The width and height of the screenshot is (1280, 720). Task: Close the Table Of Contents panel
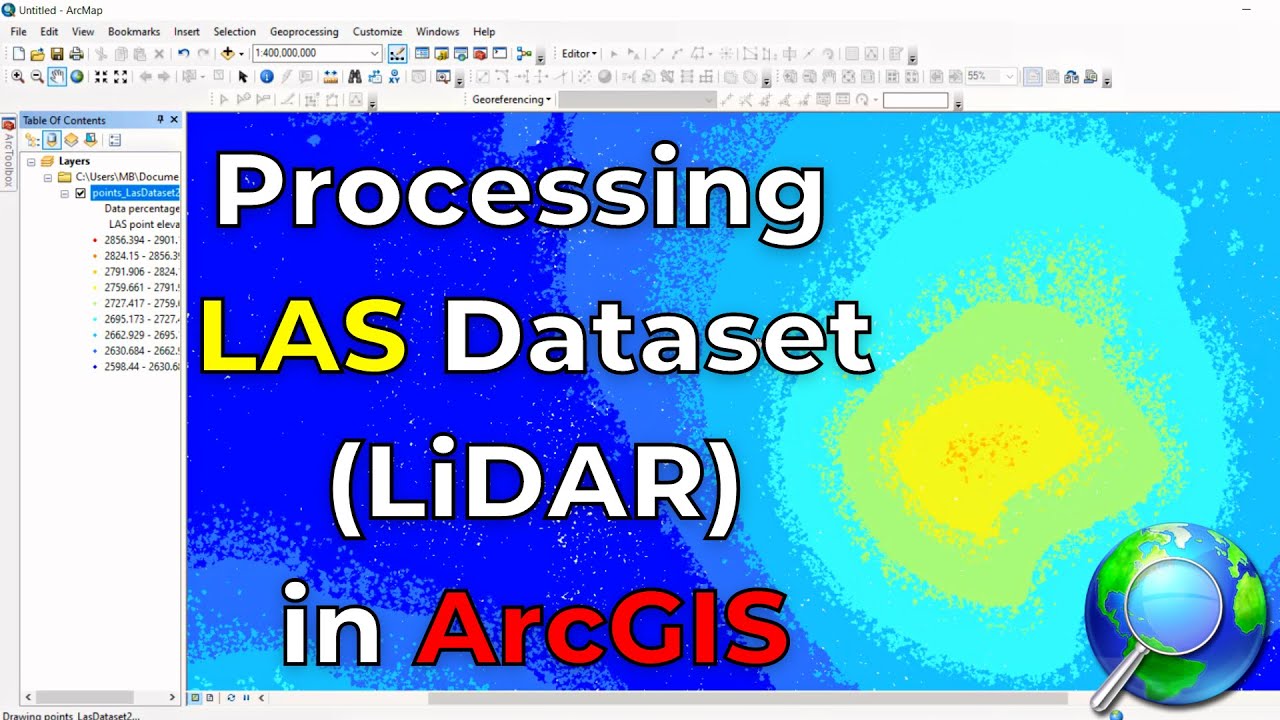[x=174, y=120]
